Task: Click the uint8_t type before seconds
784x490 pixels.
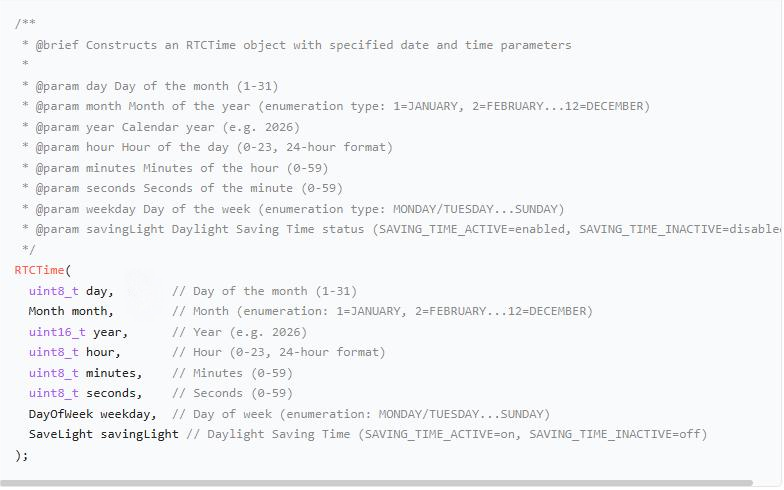Action: 53,393
